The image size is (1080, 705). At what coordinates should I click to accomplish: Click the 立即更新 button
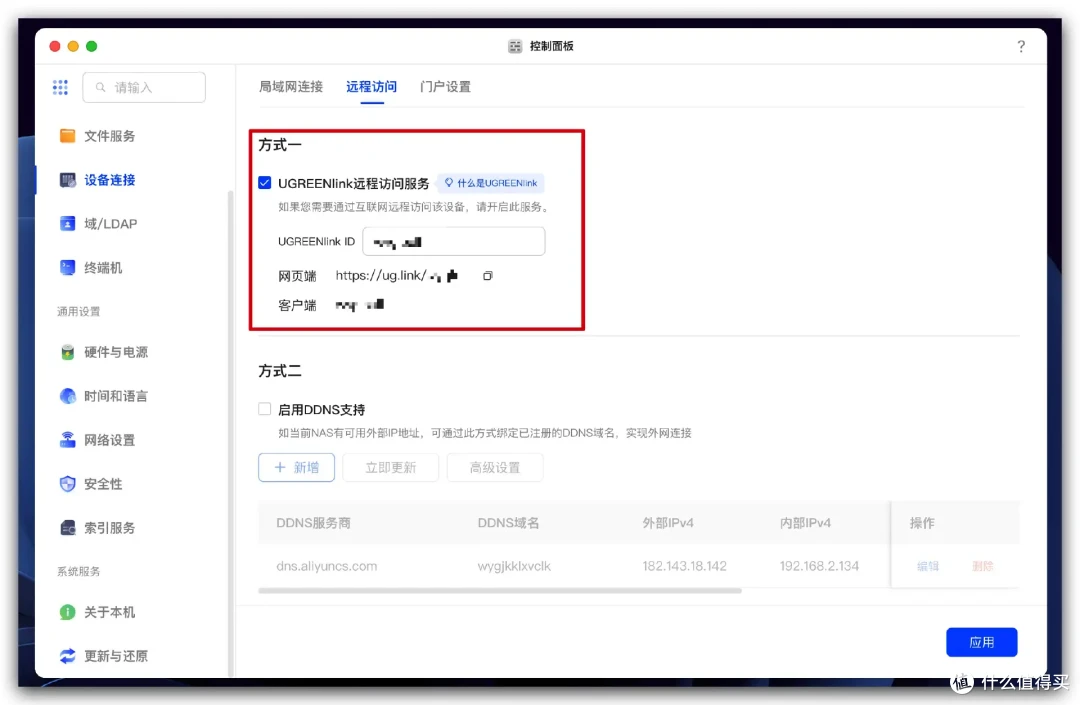pyautogui.click(x=391, y=467)
